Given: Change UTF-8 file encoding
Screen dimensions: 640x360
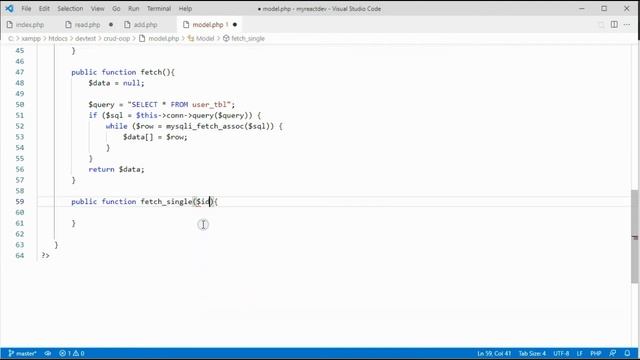Looking at the screenshot, I should pos(561,353).
